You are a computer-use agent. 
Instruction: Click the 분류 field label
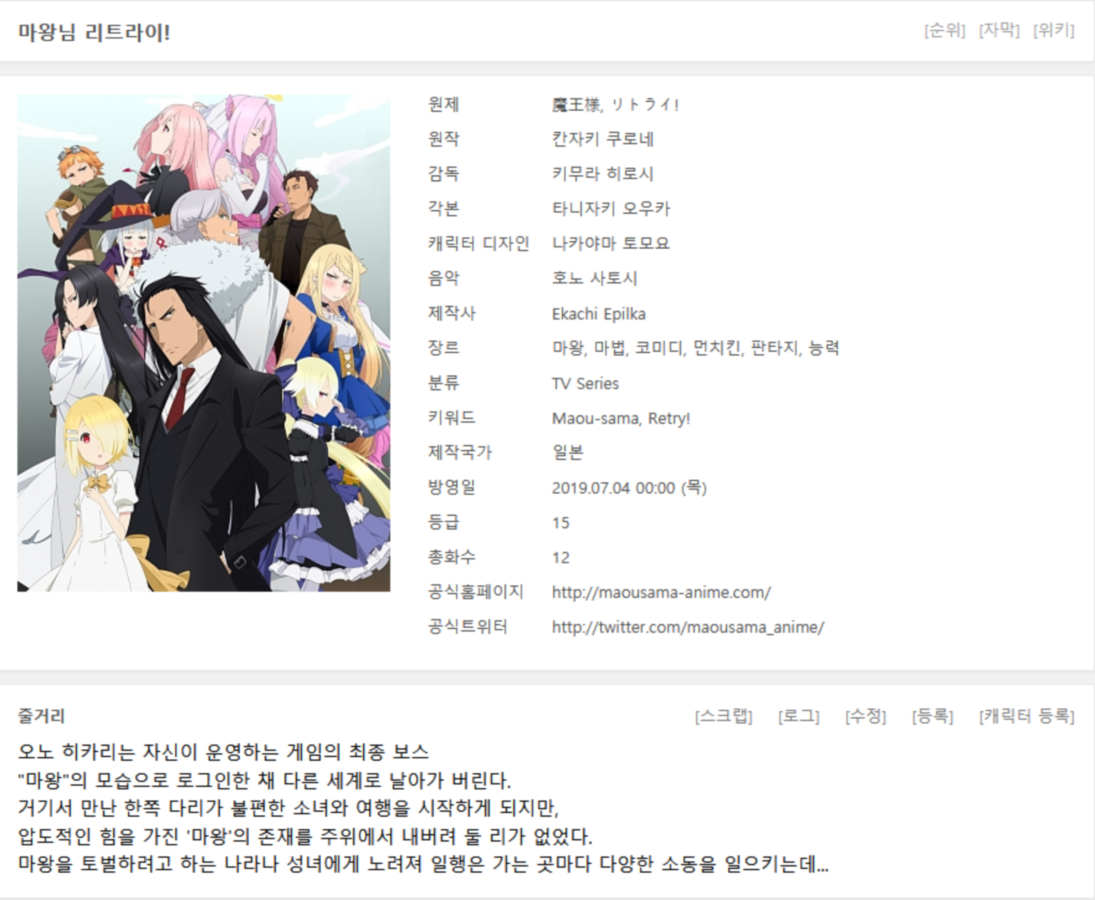443,383
